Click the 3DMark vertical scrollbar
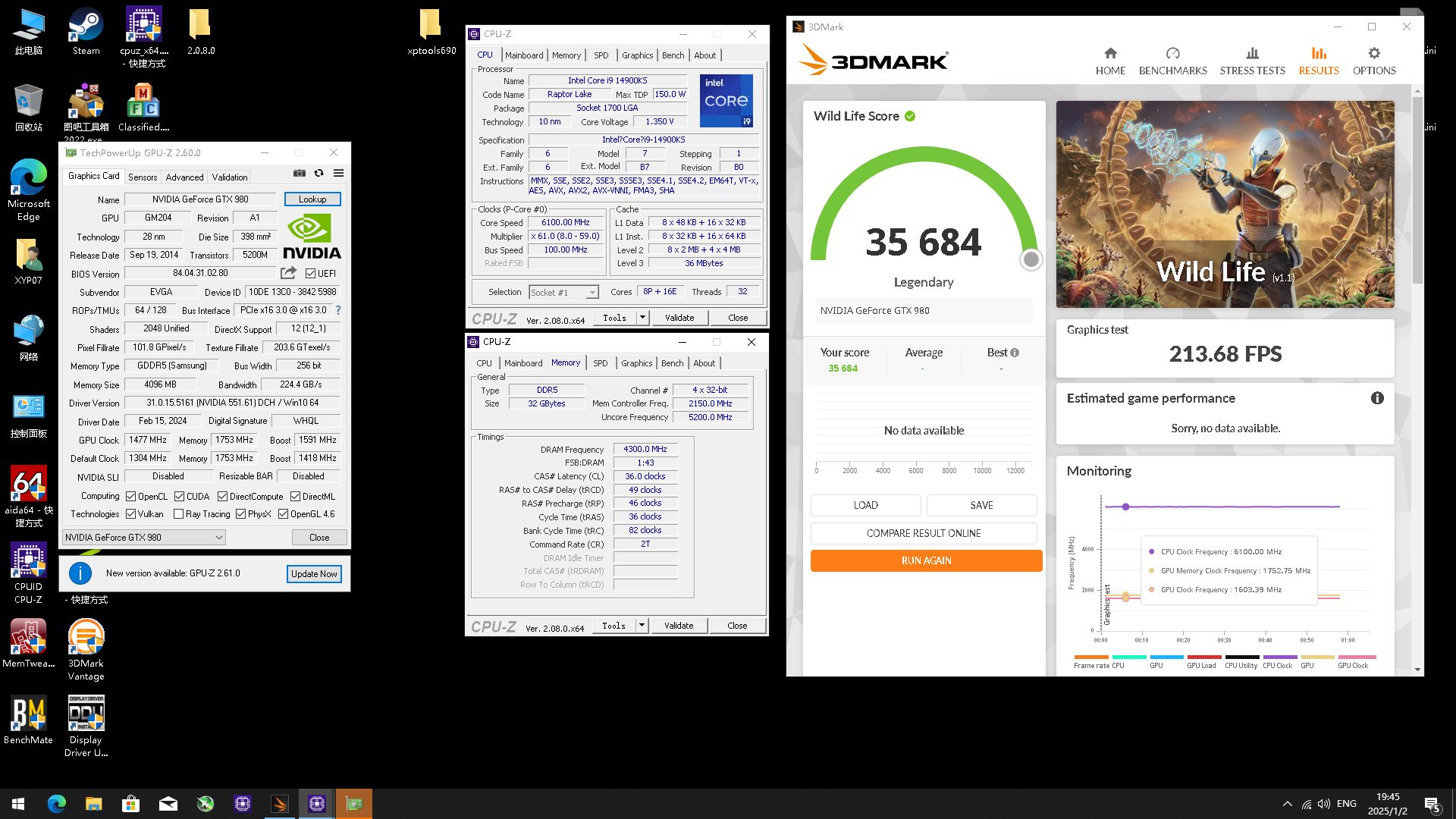 1417,190
